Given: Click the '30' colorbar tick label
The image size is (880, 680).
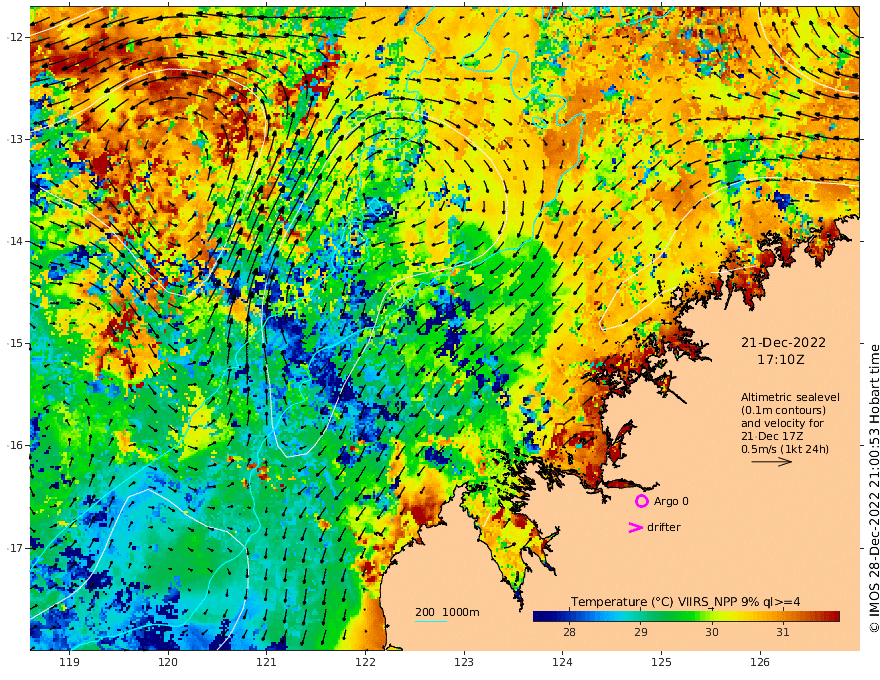Looking at the screenshot, I should tap(712, 632).
